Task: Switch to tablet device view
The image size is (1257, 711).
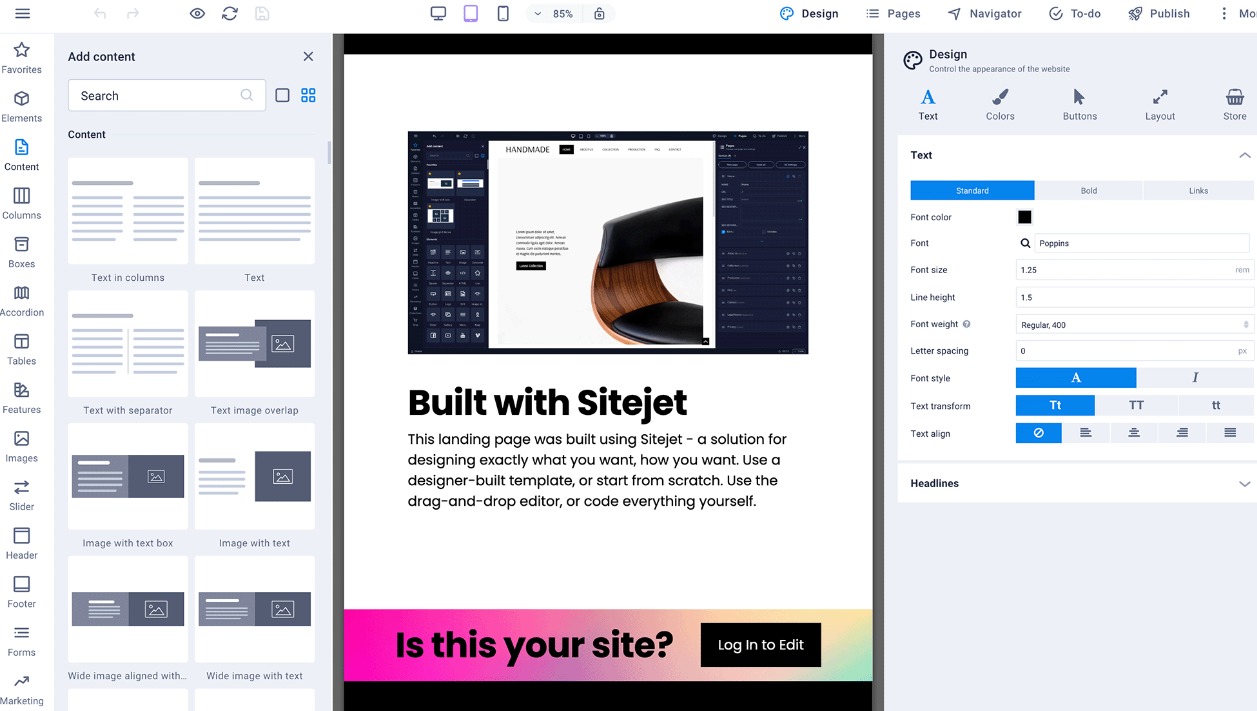Action: [x=471, y=13]
